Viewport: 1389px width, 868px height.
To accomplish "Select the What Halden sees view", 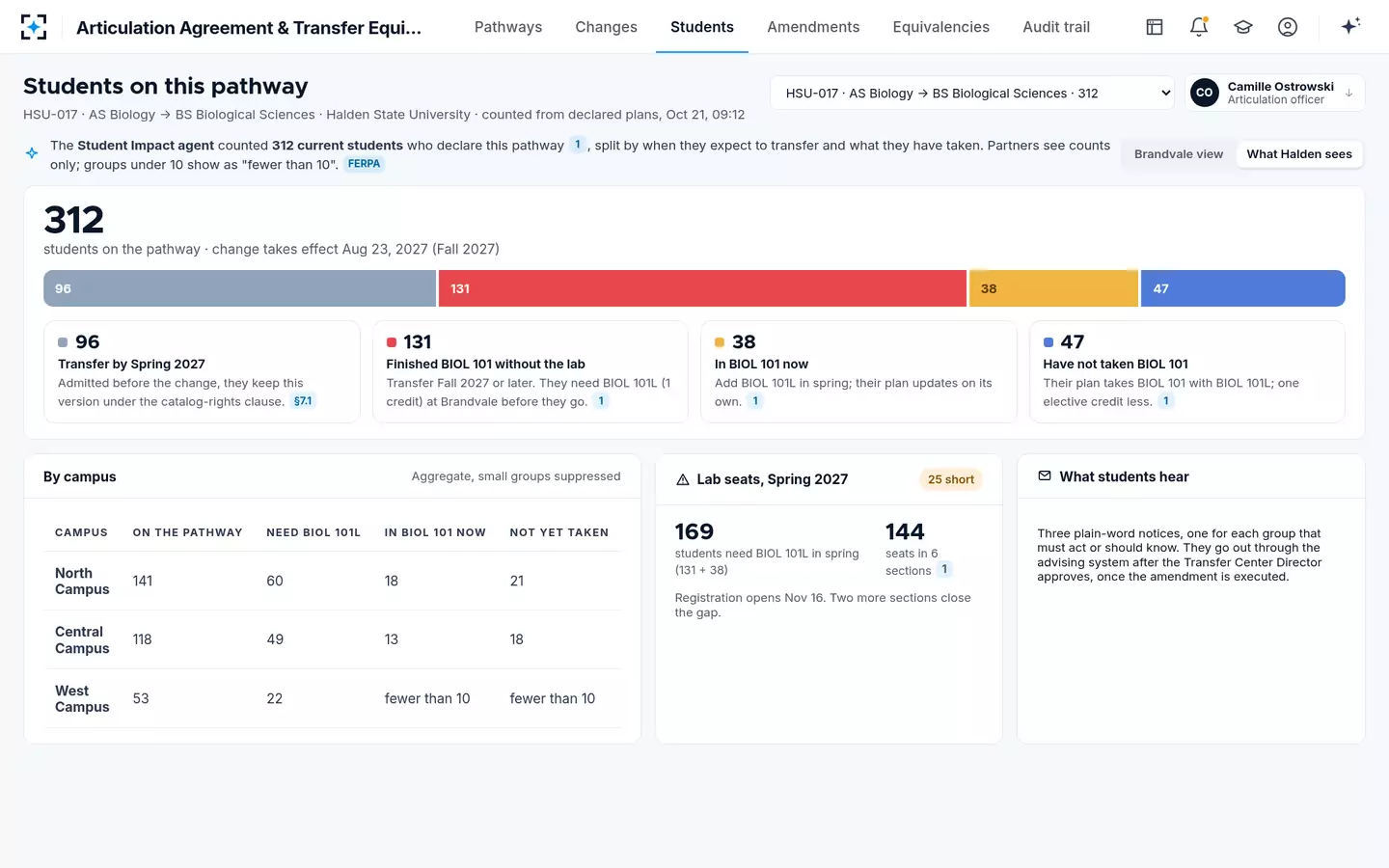I will point(1299,154).
